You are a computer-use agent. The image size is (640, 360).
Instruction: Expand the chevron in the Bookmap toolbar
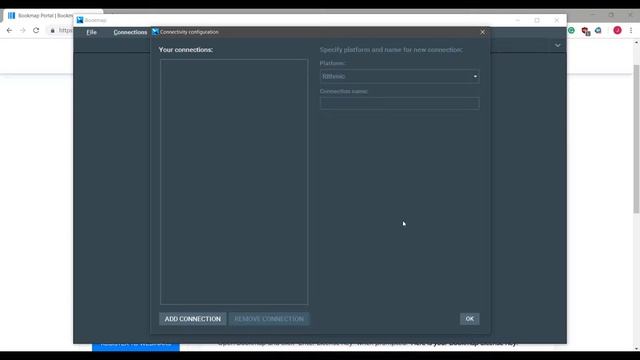point(558,45)
